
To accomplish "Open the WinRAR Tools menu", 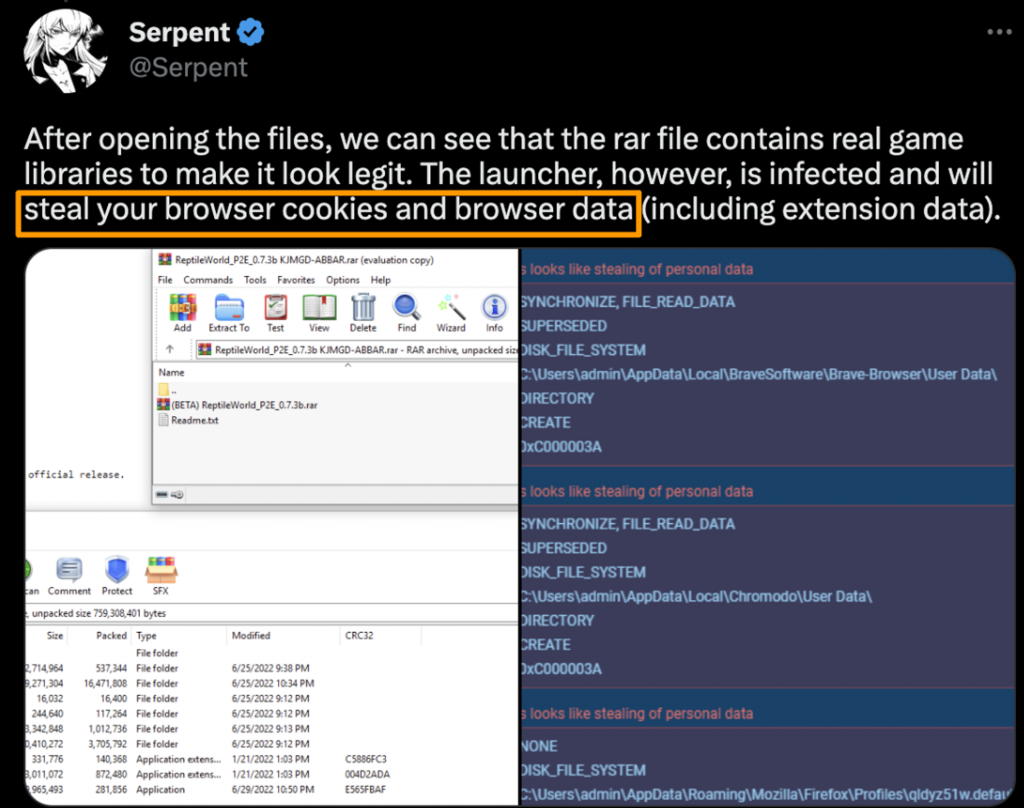I will [255, 280].
